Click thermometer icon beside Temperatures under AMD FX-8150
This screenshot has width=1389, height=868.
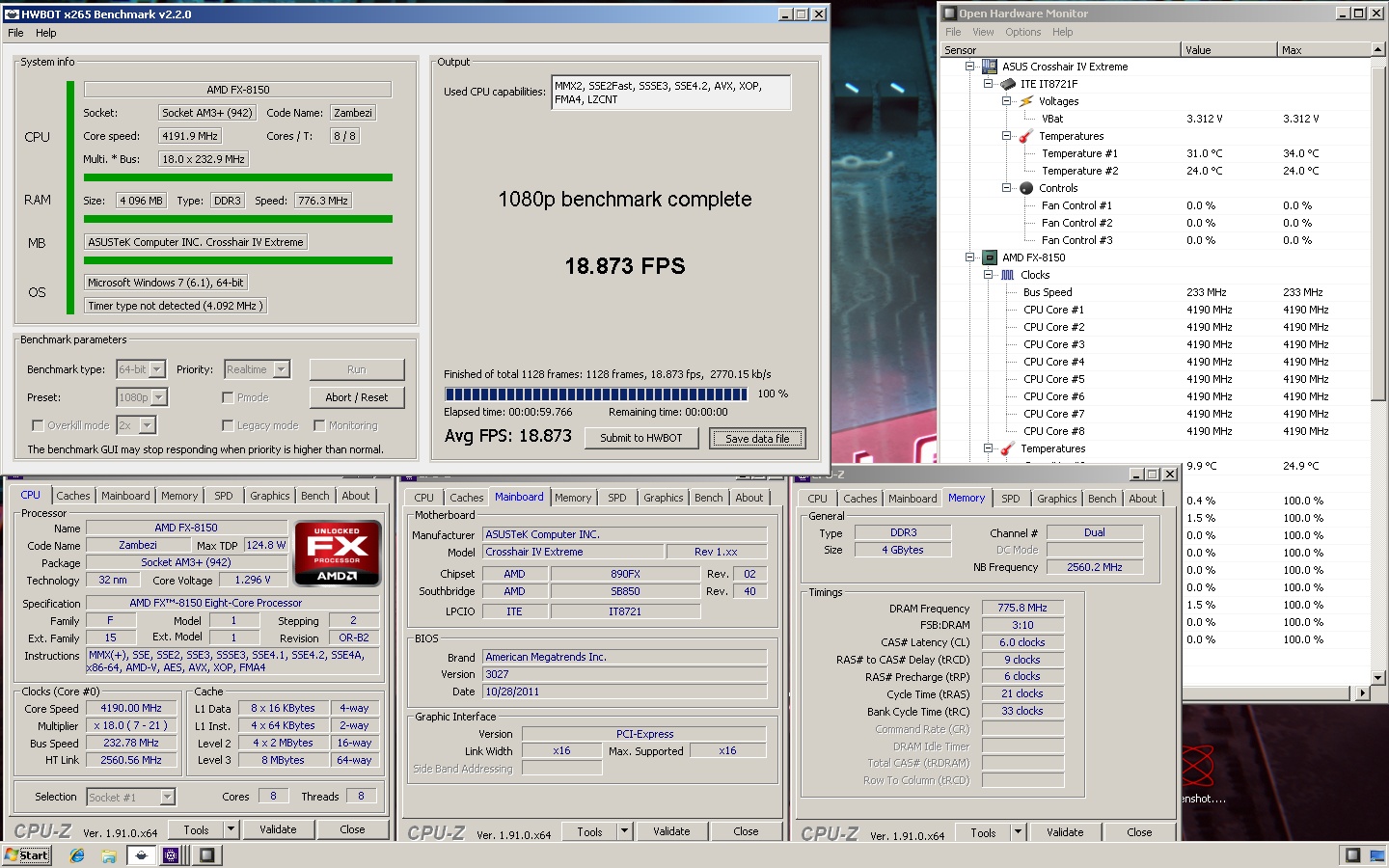tap(1007, 448)
